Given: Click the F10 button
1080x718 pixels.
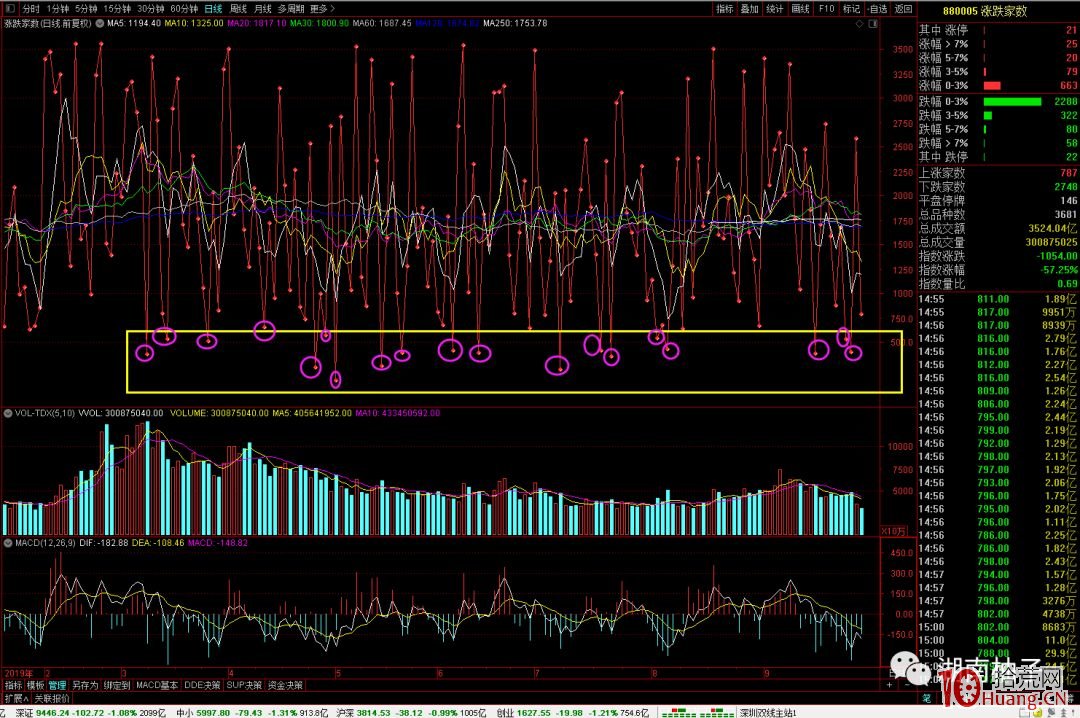Looking at the screenshot, I should (x=826, y=8).
